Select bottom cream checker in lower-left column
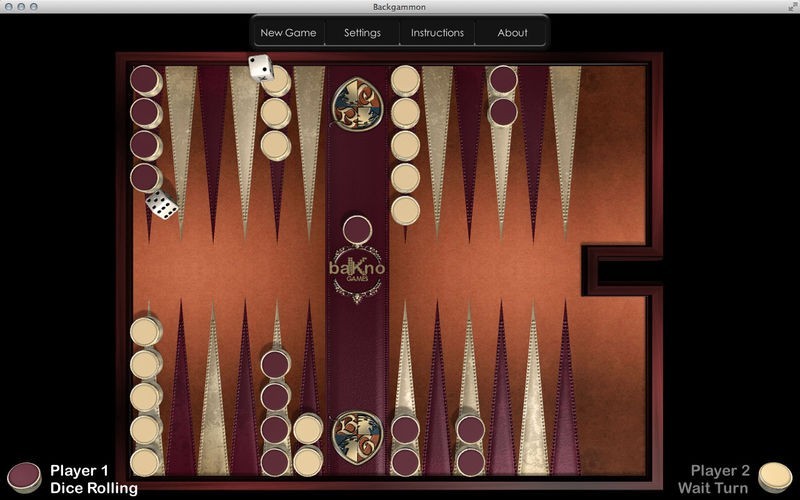Viewport: 800px width, 500px height. click(x=145, y=461)
